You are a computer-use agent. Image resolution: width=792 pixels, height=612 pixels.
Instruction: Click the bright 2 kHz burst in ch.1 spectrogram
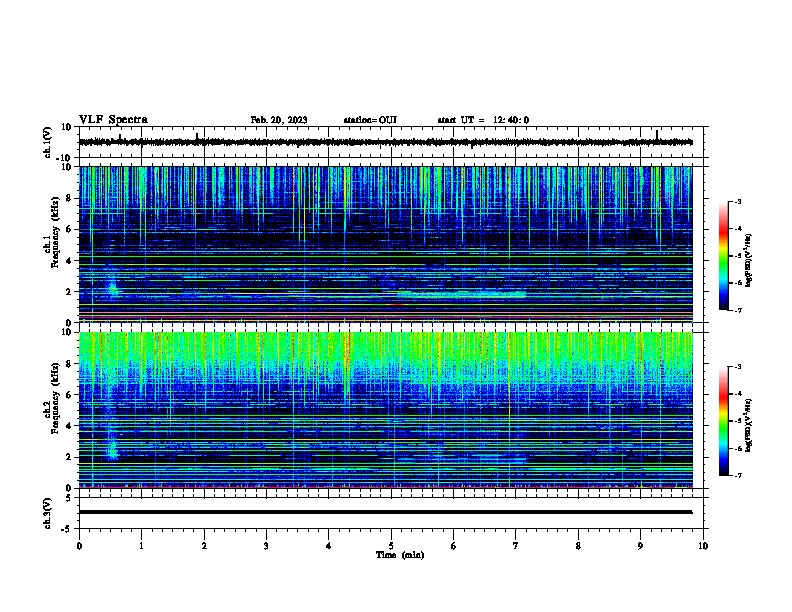point(113,289)
